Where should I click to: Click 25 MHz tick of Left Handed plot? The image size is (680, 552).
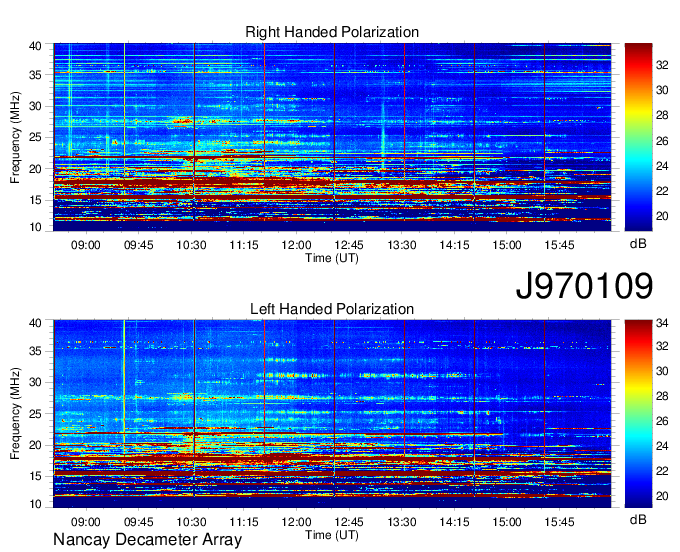tap(35, 414)
